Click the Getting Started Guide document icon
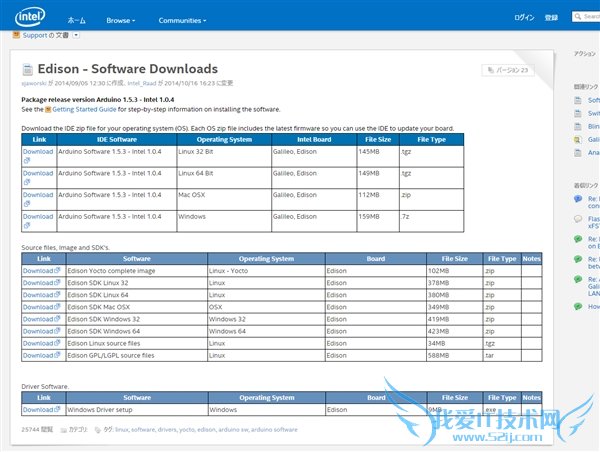The height and width of the screenshot is (452, 600). (x=50, y=109)
